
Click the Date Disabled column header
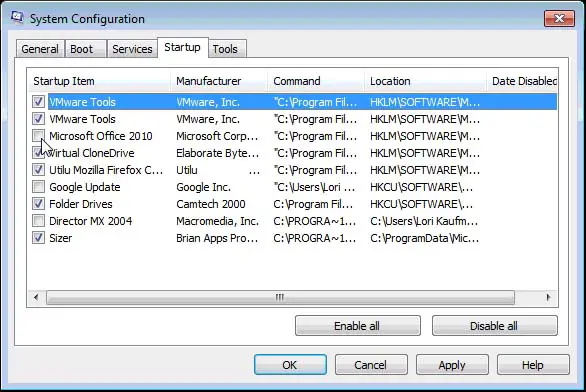coord(522,81)
